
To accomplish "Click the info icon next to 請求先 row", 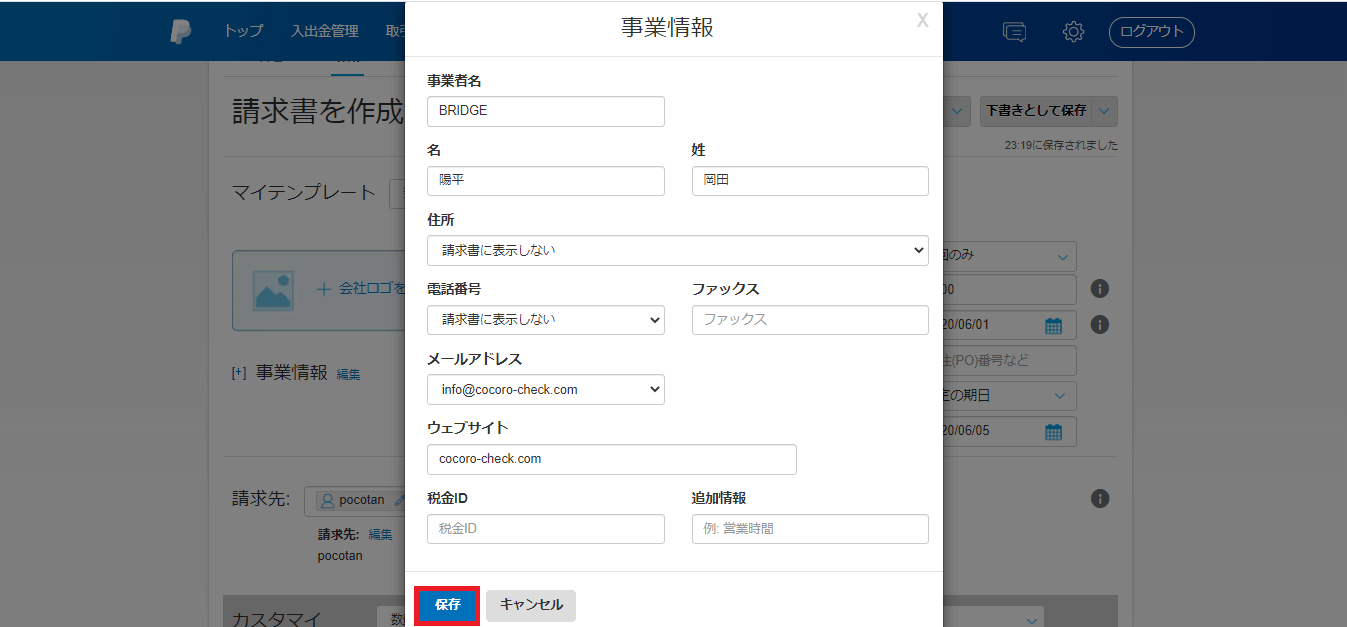I will (1100, 499).
